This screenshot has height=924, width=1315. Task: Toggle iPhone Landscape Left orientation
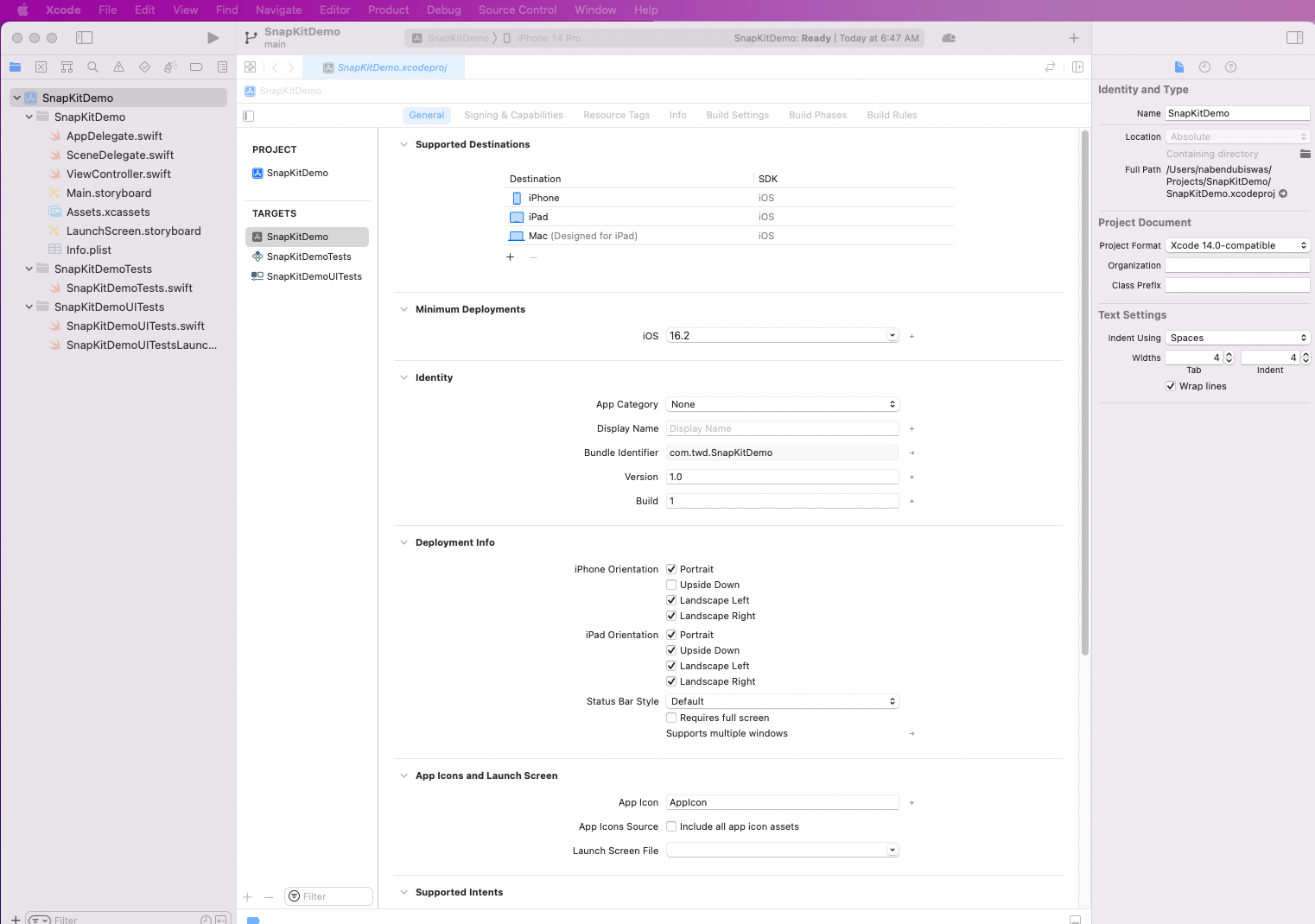coord(671,600)
